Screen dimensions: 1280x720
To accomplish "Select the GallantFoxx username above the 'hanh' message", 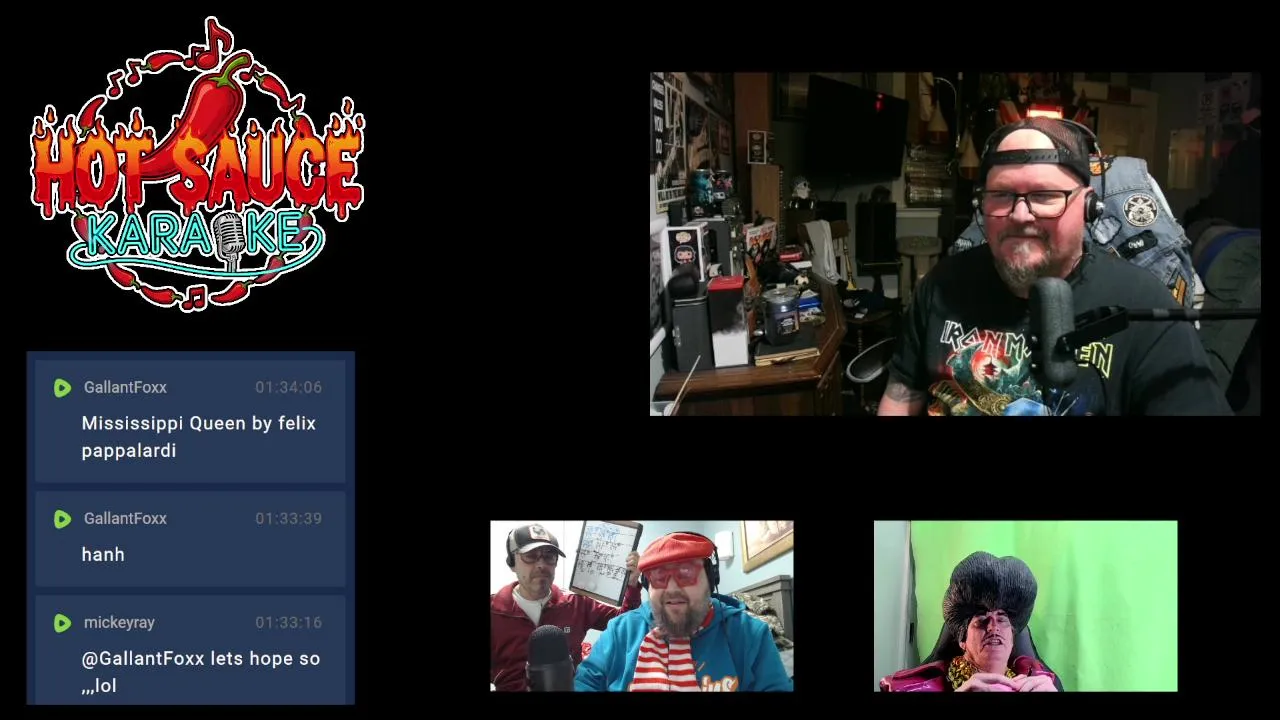I will click(x=125, y=518).
